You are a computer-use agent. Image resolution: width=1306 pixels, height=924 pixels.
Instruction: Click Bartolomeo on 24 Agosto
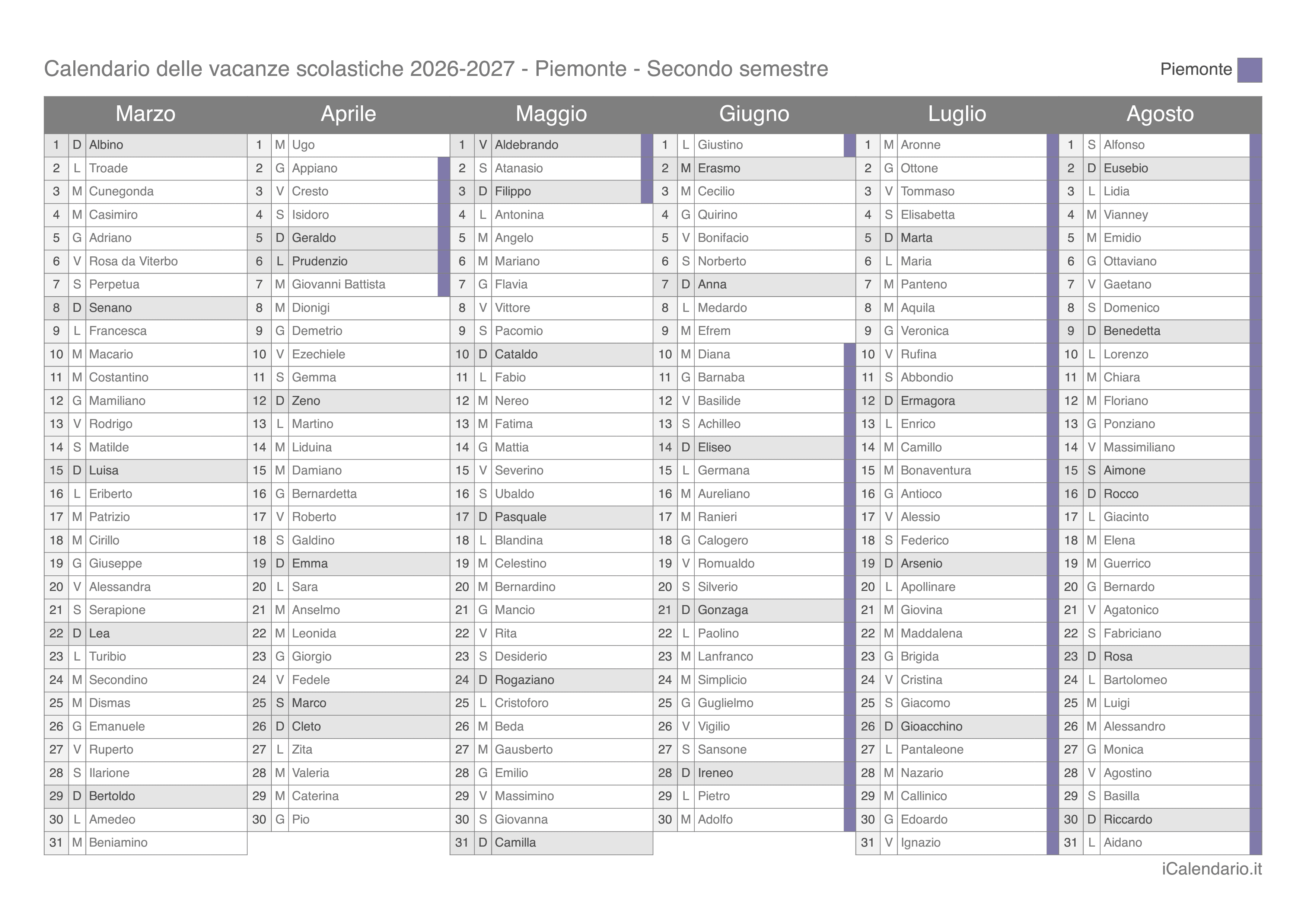(1135, 680)
